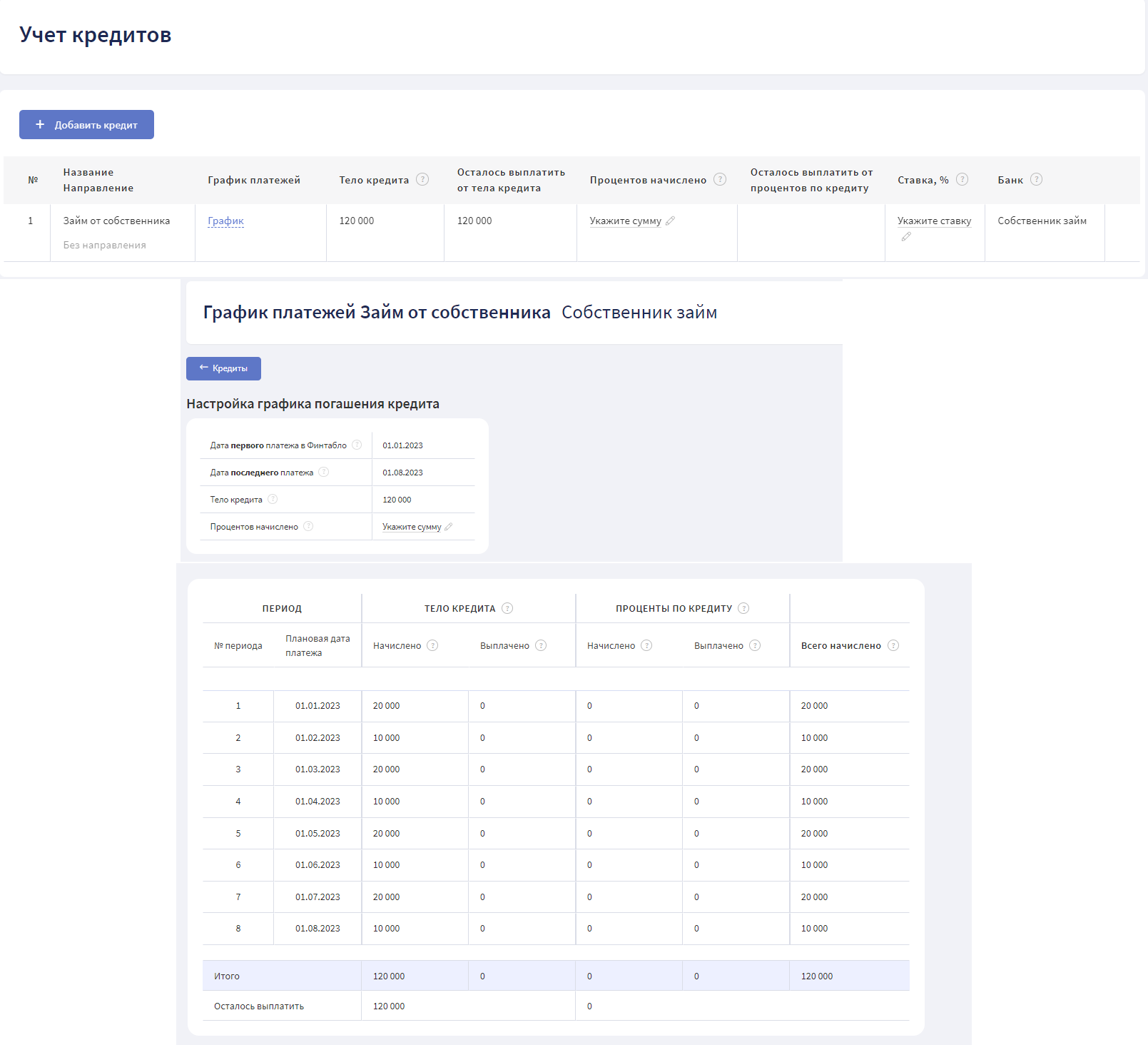Viewport: 1148px width, 1045px height.
Task: Click planned date 01.08.2023 in schedule table
Action: coord(318,929)
